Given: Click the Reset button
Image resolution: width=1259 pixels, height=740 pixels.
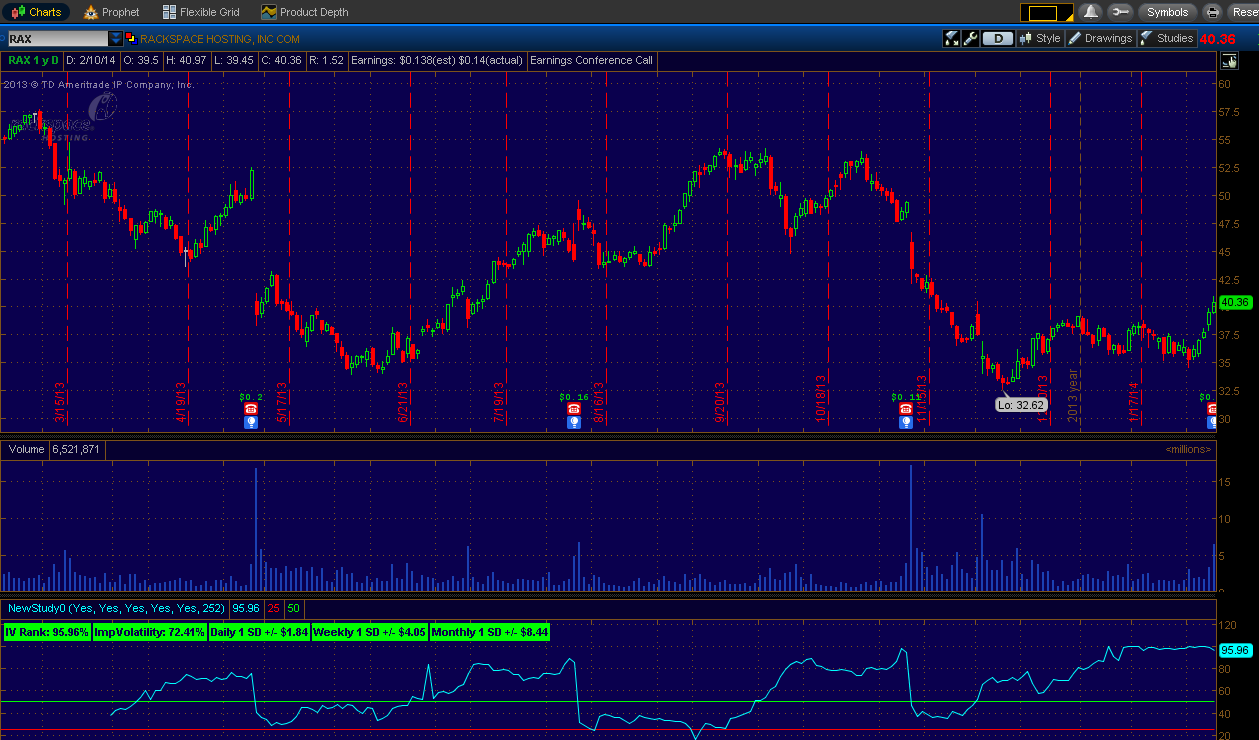Looking at the screenshot, I should [1244, 12].
